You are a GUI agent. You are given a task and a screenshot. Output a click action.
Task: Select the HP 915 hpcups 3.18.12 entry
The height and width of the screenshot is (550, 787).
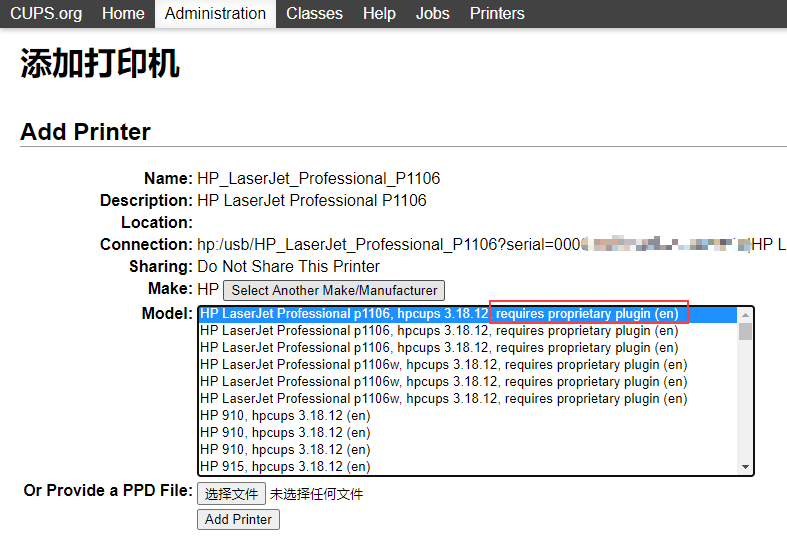point(468,466)
